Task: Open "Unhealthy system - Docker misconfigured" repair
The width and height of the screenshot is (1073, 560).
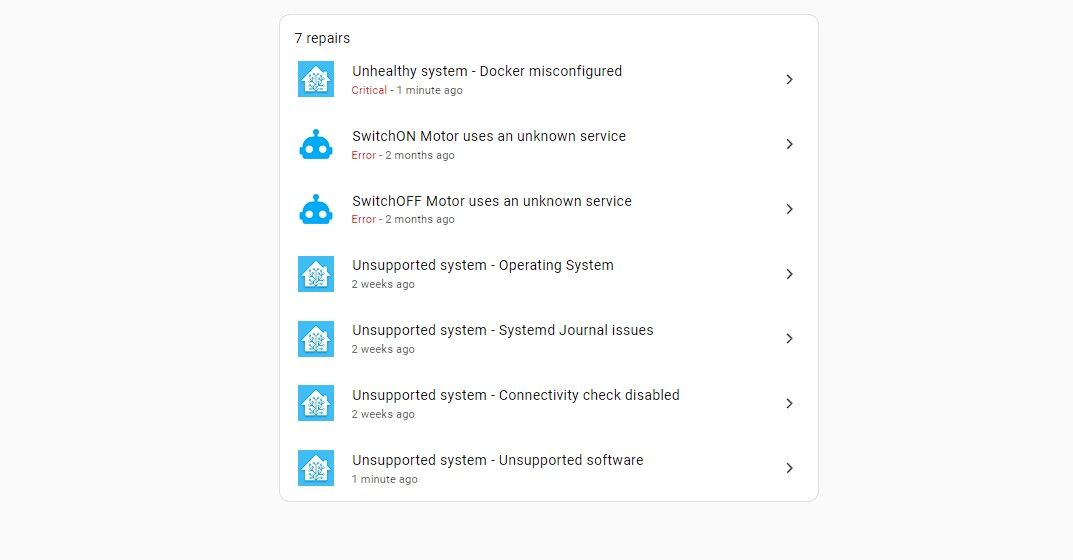Action: [x=487, y=71]
